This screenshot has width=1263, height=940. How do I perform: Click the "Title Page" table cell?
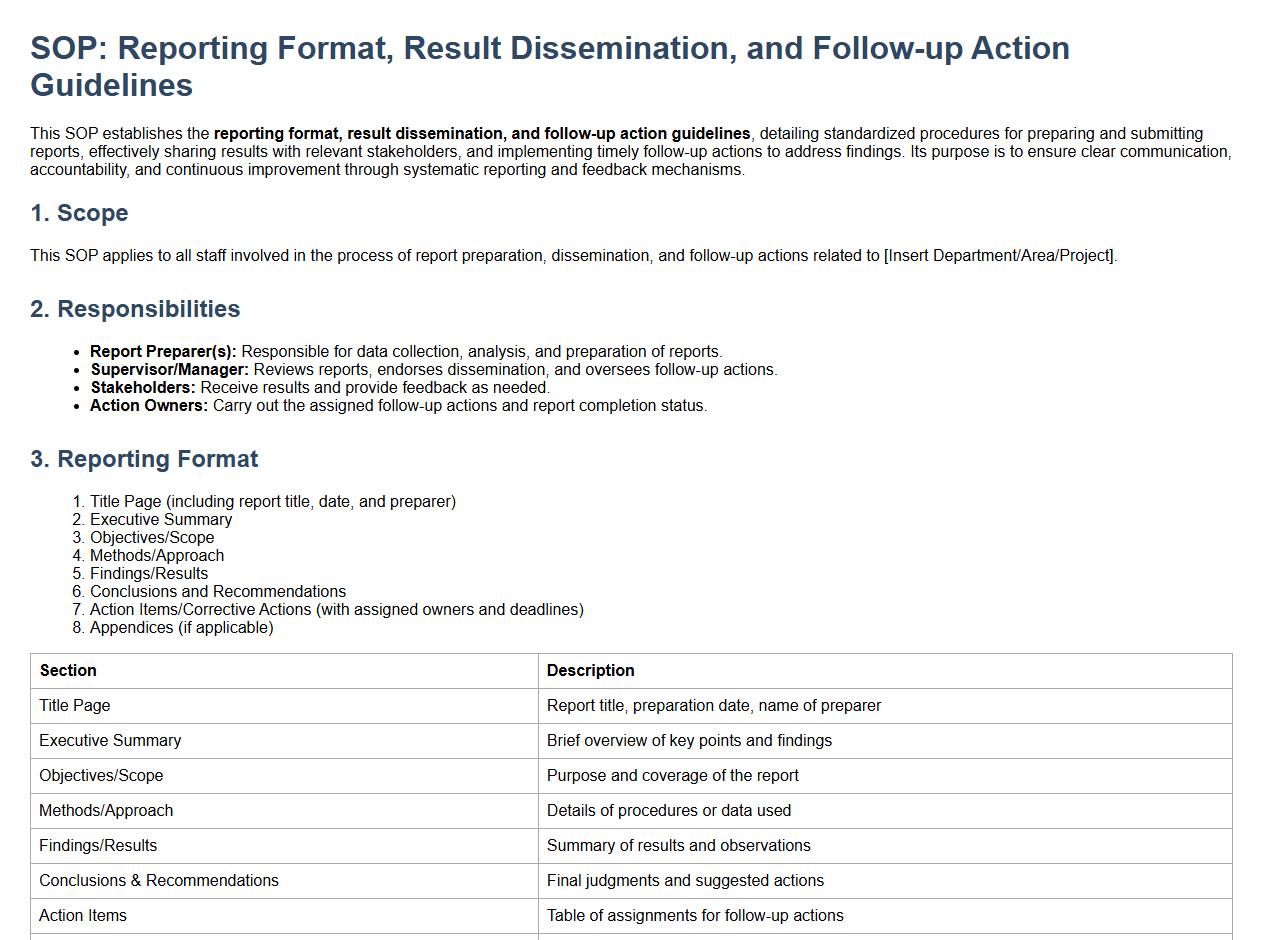pos(75,706)
